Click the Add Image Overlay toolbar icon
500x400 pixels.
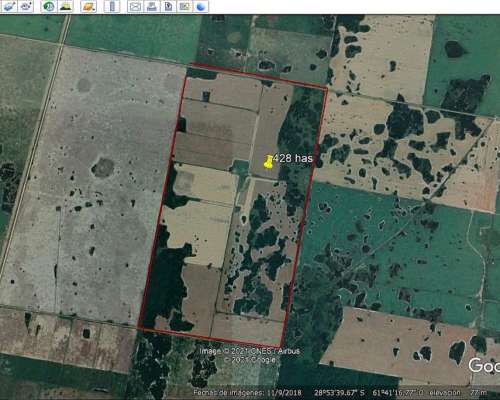(x=9, y=6)
